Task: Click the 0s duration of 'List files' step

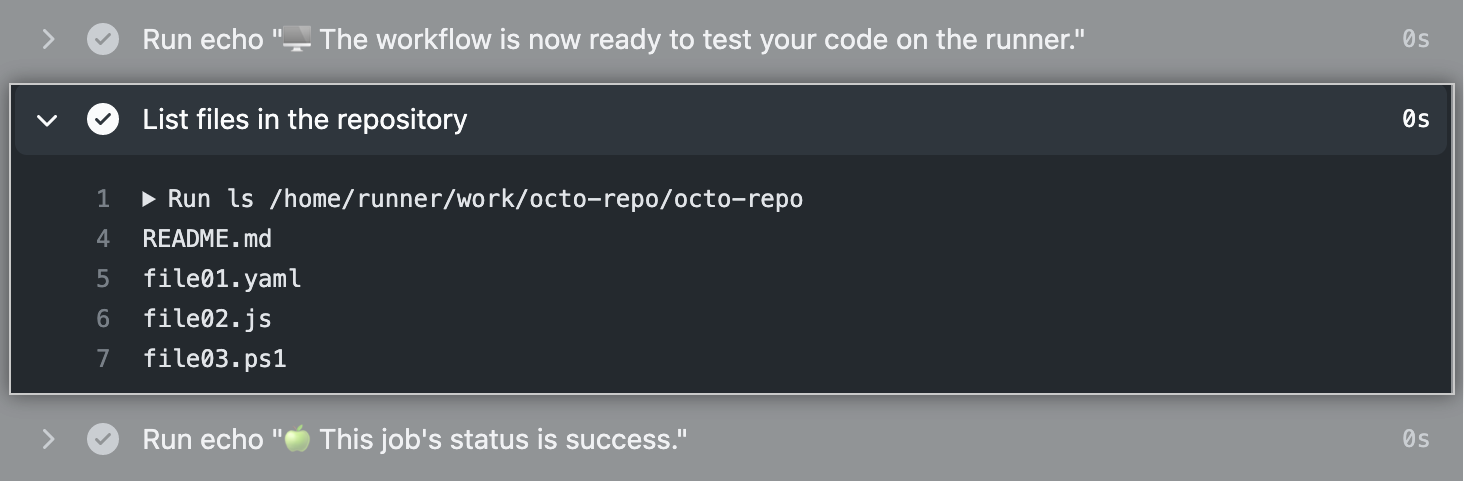Action: point(1415,120)
